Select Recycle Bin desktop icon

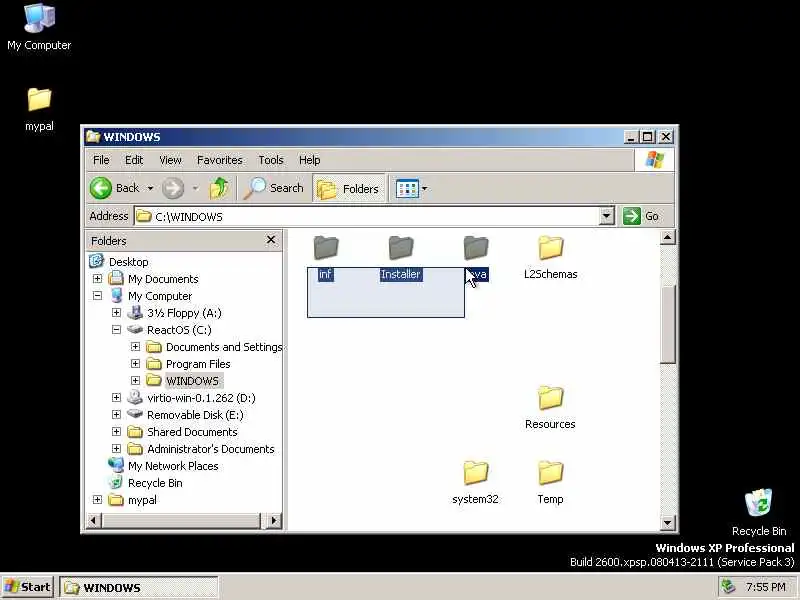[759, 513]
